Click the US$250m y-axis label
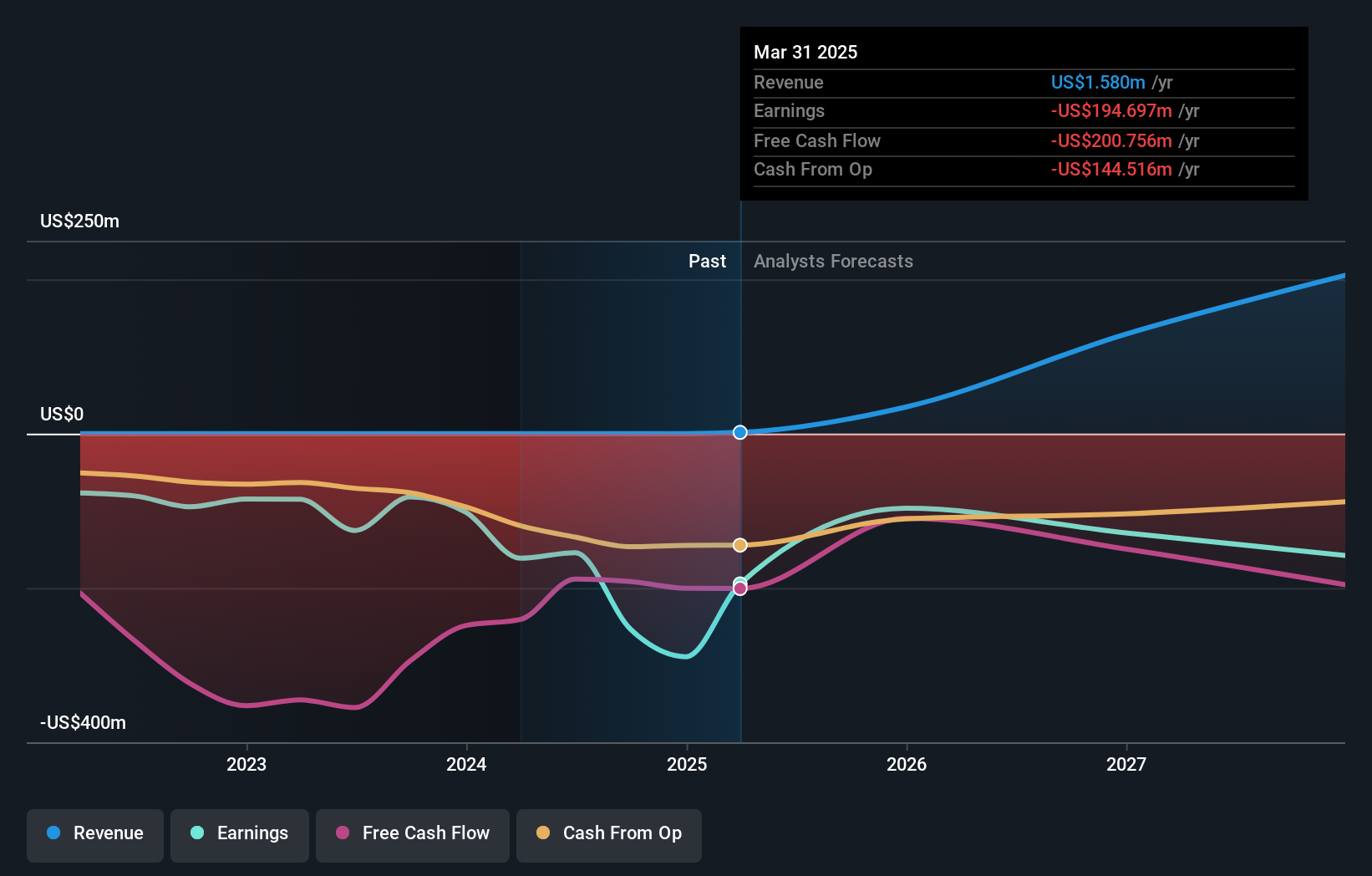Screen dimensions: 1372x876 tap(80, 221)
